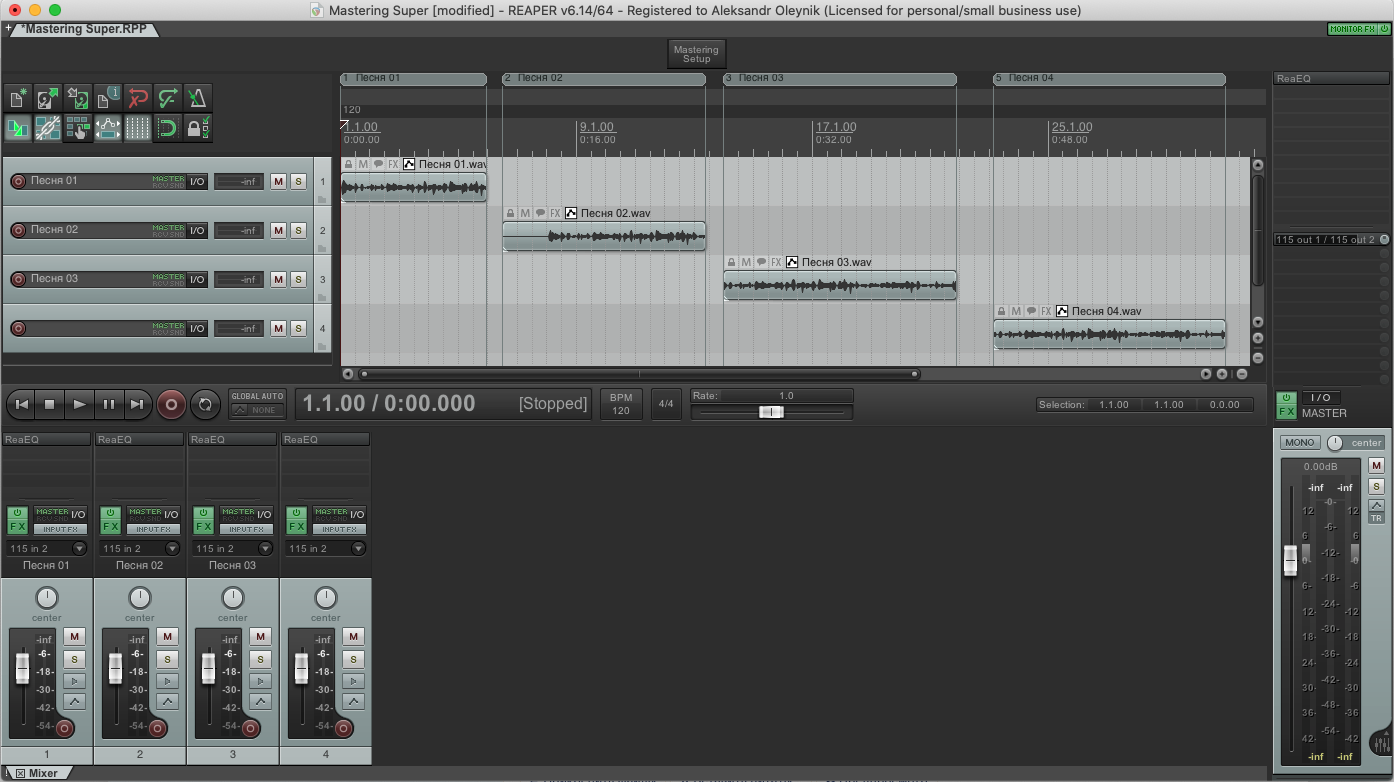
Task: Toggle FX bypass on mixer channel Песня 01
Action: click(x=17, y=512)
